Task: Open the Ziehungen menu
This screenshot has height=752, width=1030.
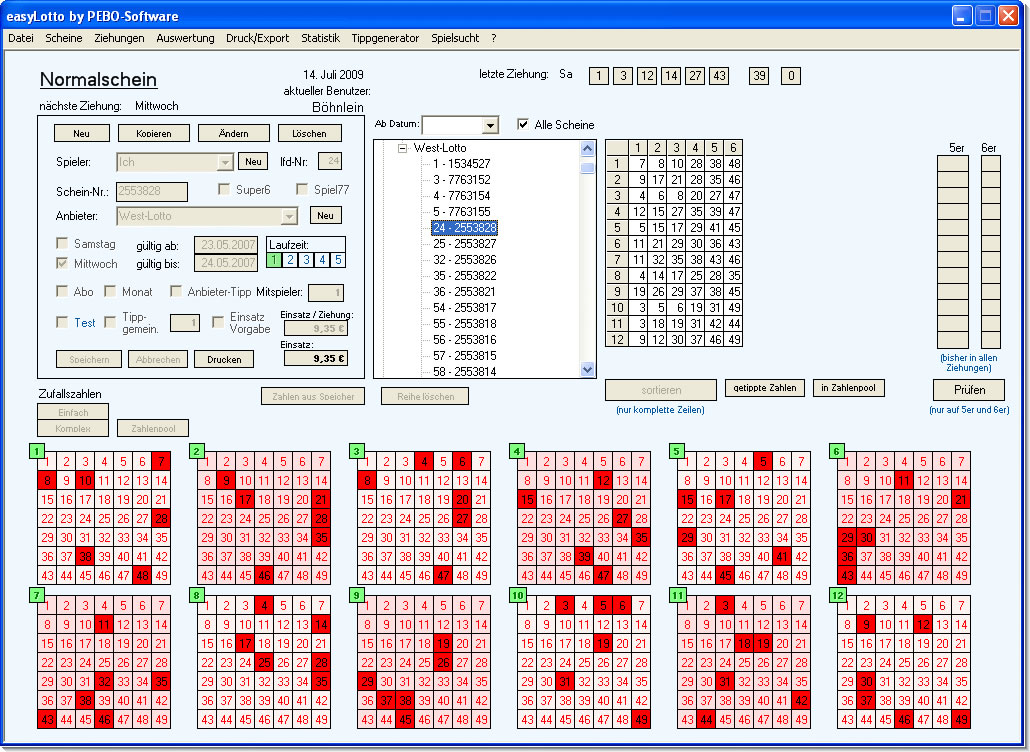Action: pyautogui.click(x=119, y=38)
